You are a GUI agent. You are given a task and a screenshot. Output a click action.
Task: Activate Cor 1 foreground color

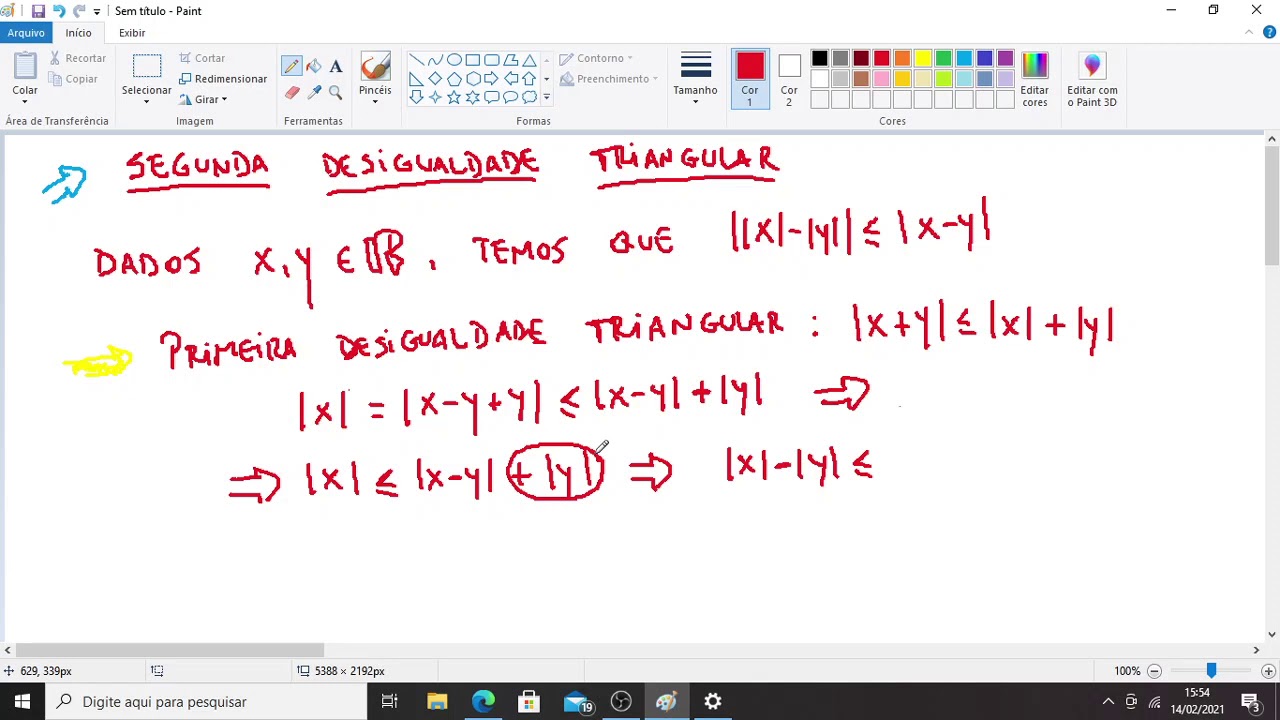[750, 79]
